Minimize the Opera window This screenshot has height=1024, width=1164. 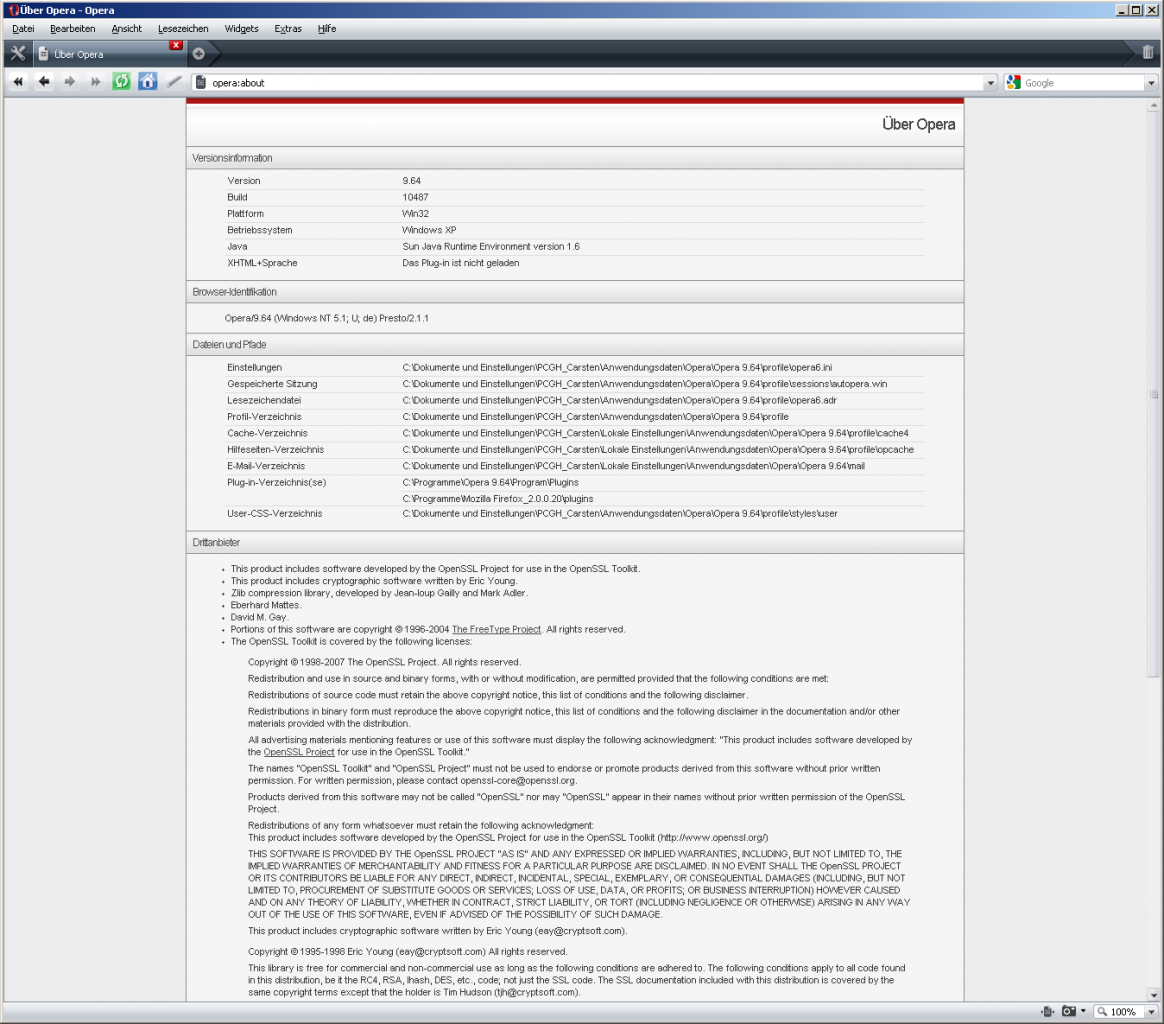pyautogui.click(x=1122, y=10)
